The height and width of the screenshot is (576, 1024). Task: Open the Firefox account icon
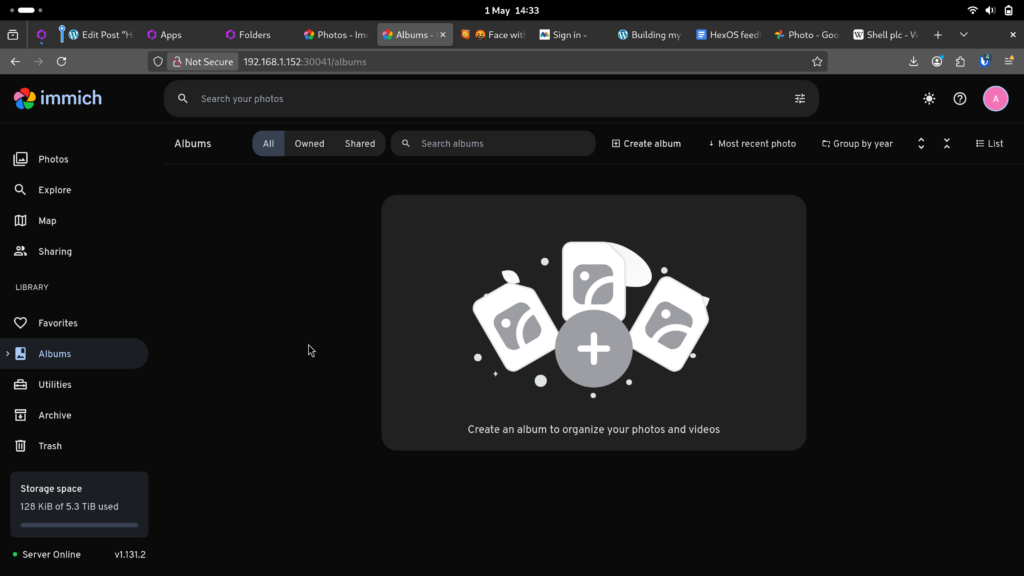[936, 61]
